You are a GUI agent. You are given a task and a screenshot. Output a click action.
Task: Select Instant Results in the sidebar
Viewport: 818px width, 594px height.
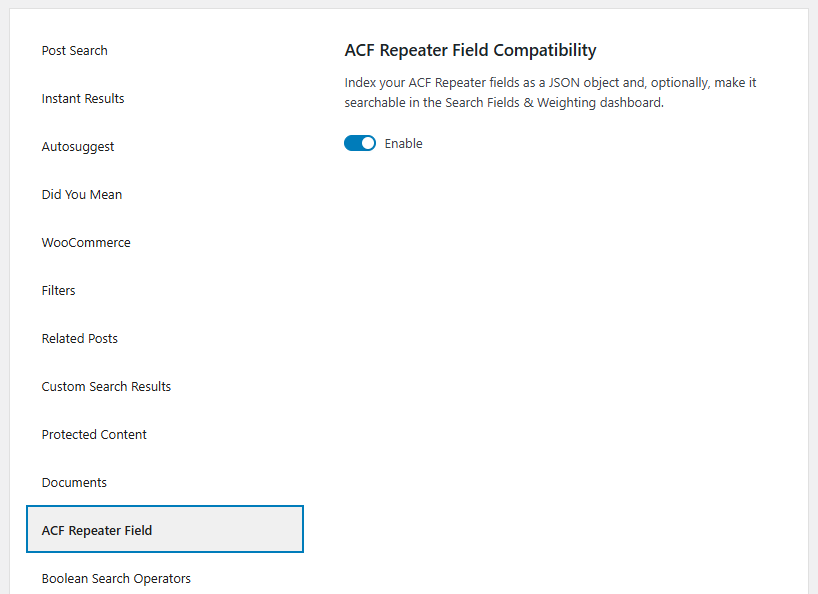tap(83, 98)
